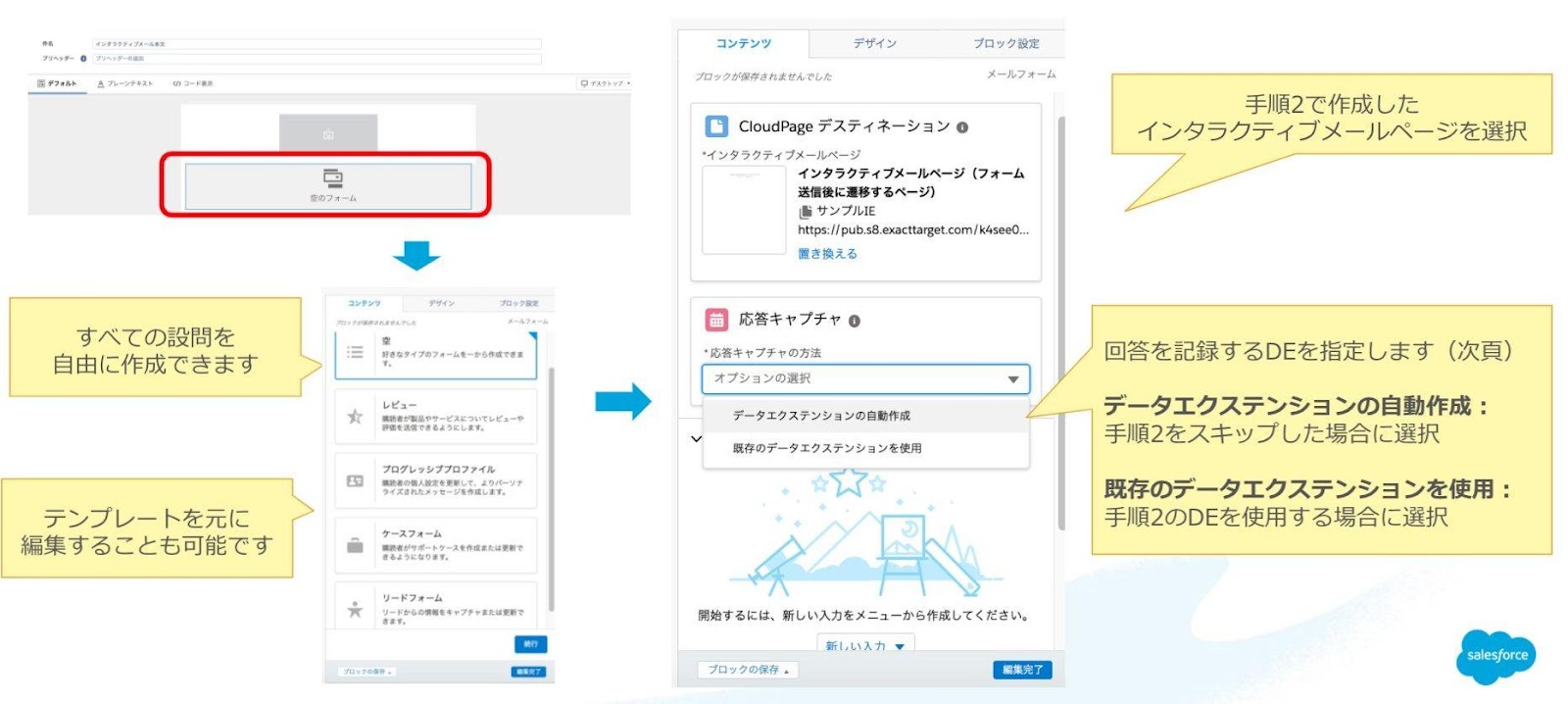Click the 続行 button

pos(530,644)
